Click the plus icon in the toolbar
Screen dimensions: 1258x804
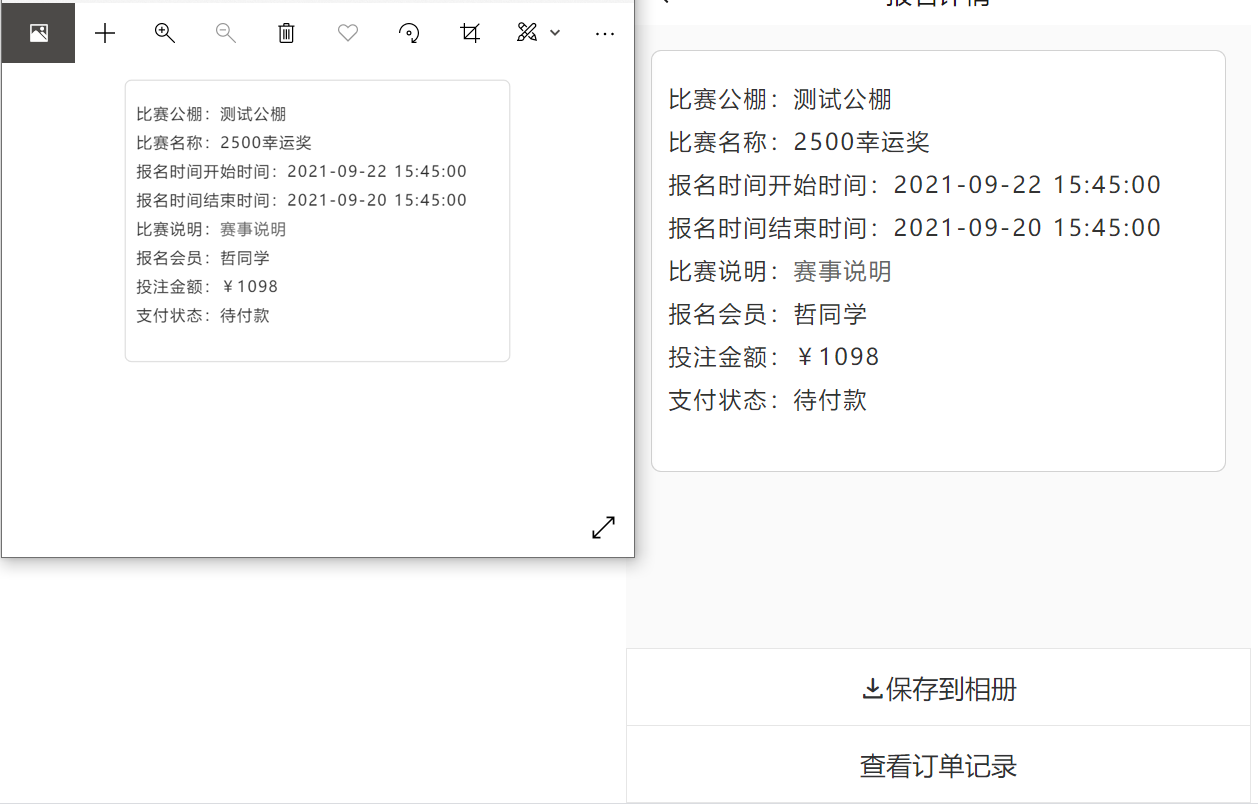(x=104, y=32)
